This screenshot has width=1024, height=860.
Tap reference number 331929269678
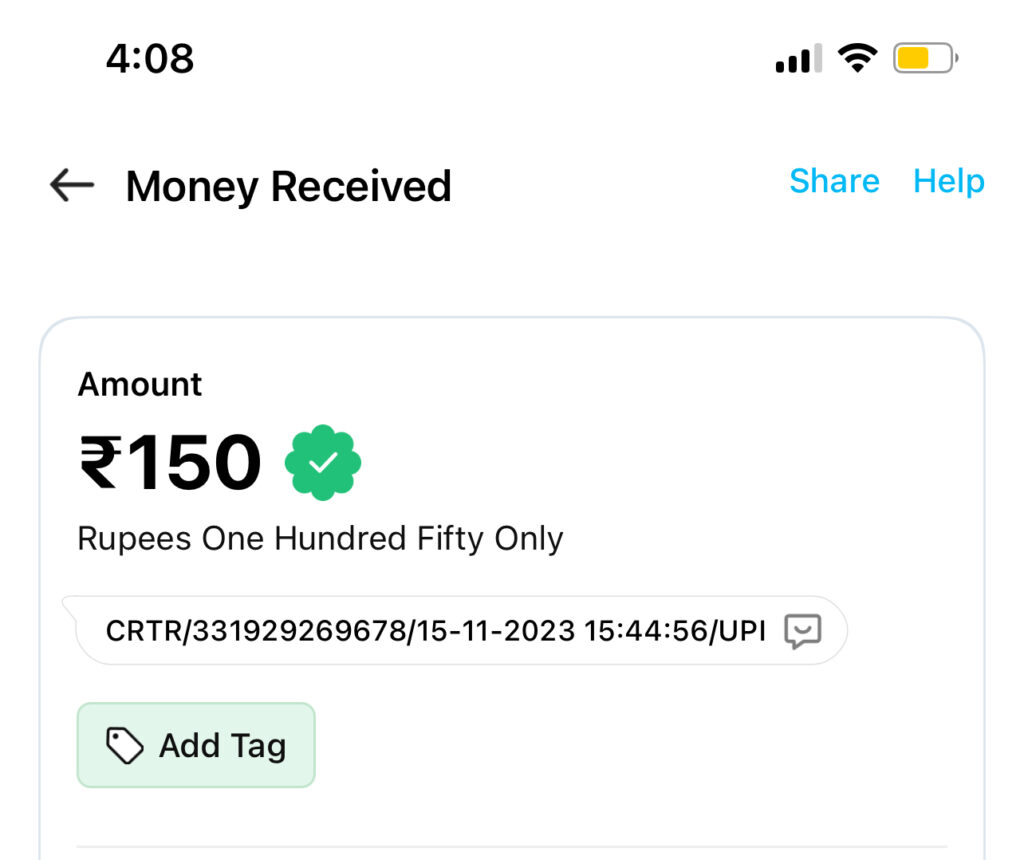point(298,631)
